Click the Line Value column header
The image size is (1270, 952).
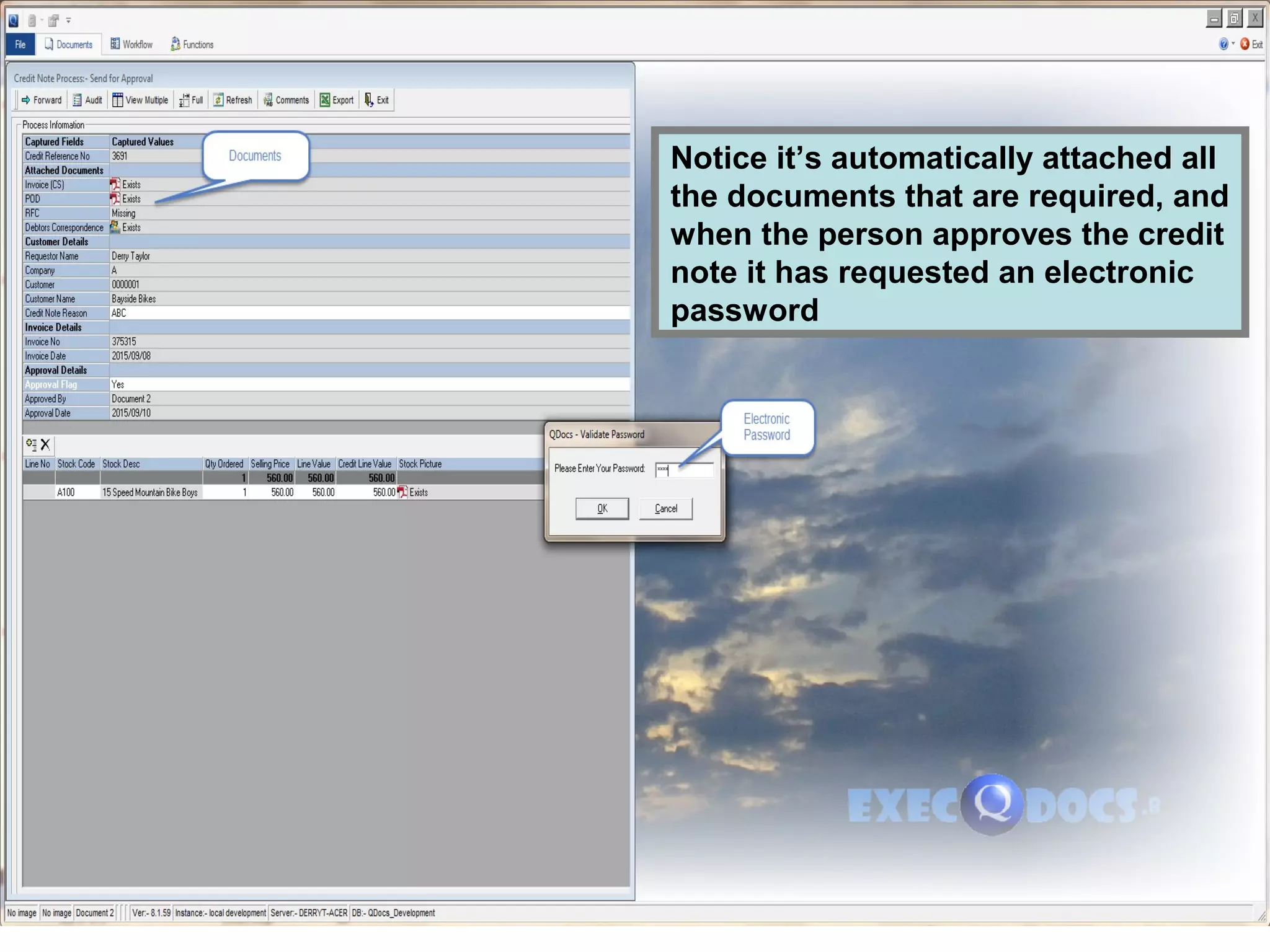pyautogui.click(x=315, y=464)
